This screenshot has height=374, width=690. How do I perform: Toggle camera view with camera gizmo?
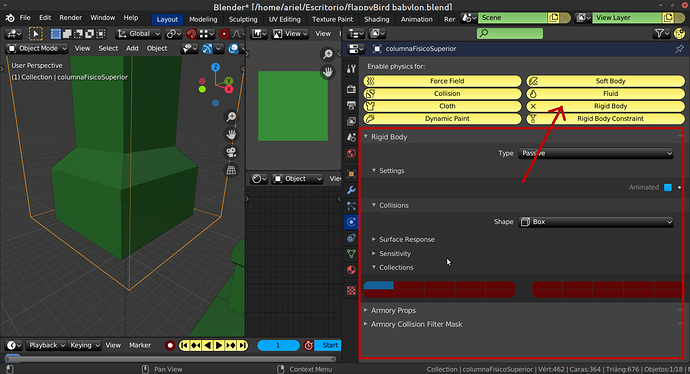click(x=231, y=152)
